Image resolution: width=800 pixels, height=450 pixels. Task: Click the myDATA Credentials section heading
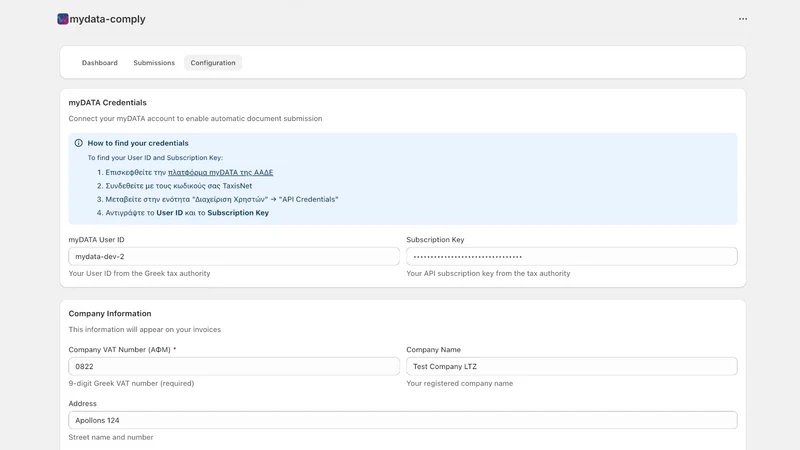pyautogui.click(x=108, y=103)
